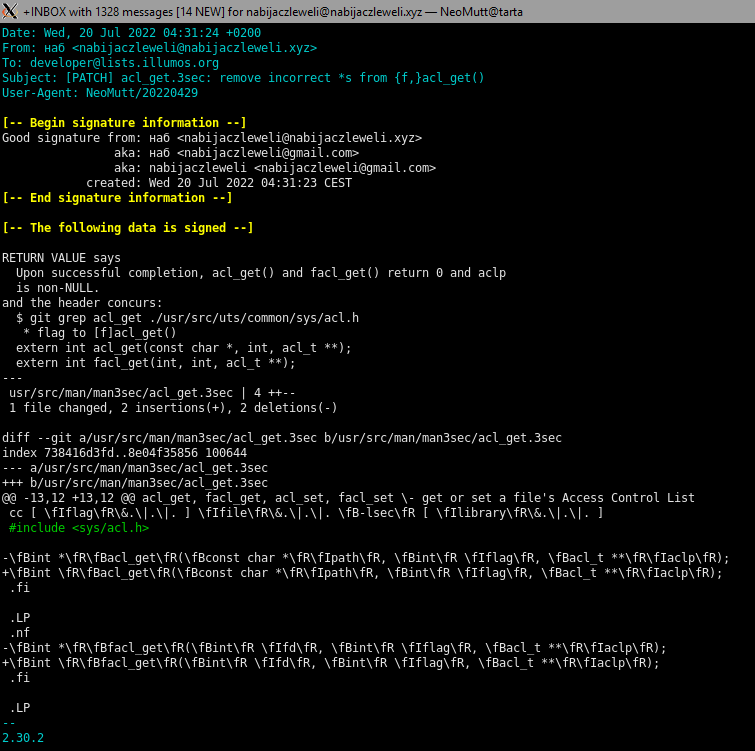Image resolution: width=755 pixels, height=751 pixels.
Task: Click the 2.30.2 git version footer
Action: coord(23,738)
